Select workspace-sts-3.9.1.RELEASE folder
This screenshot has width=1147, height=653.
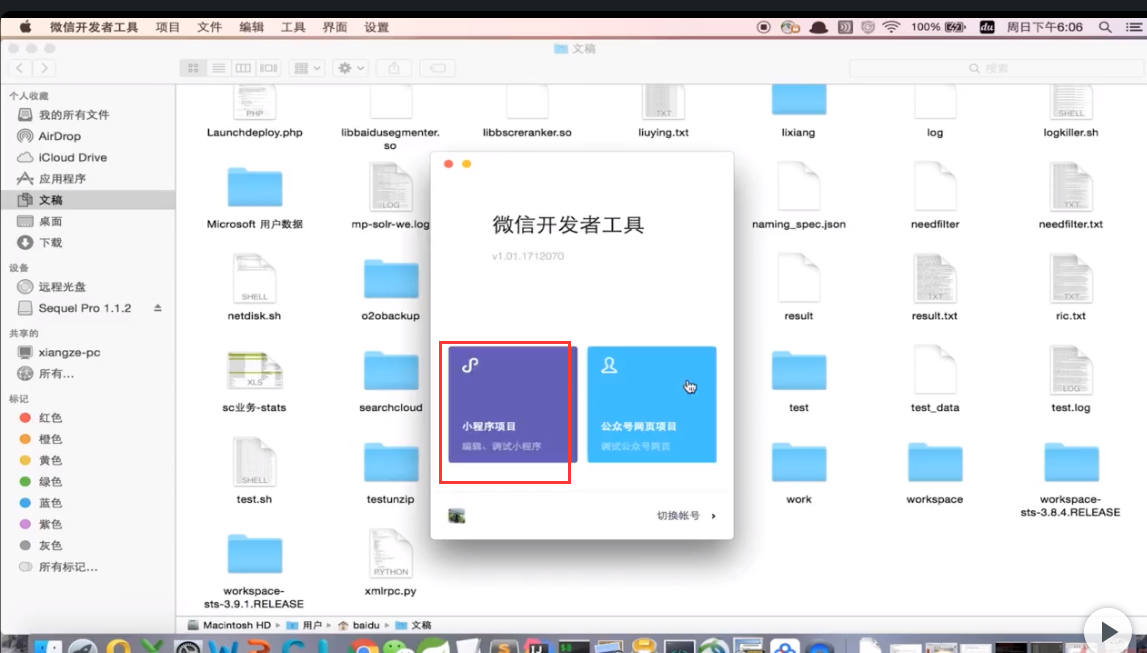tap(255, 554)
